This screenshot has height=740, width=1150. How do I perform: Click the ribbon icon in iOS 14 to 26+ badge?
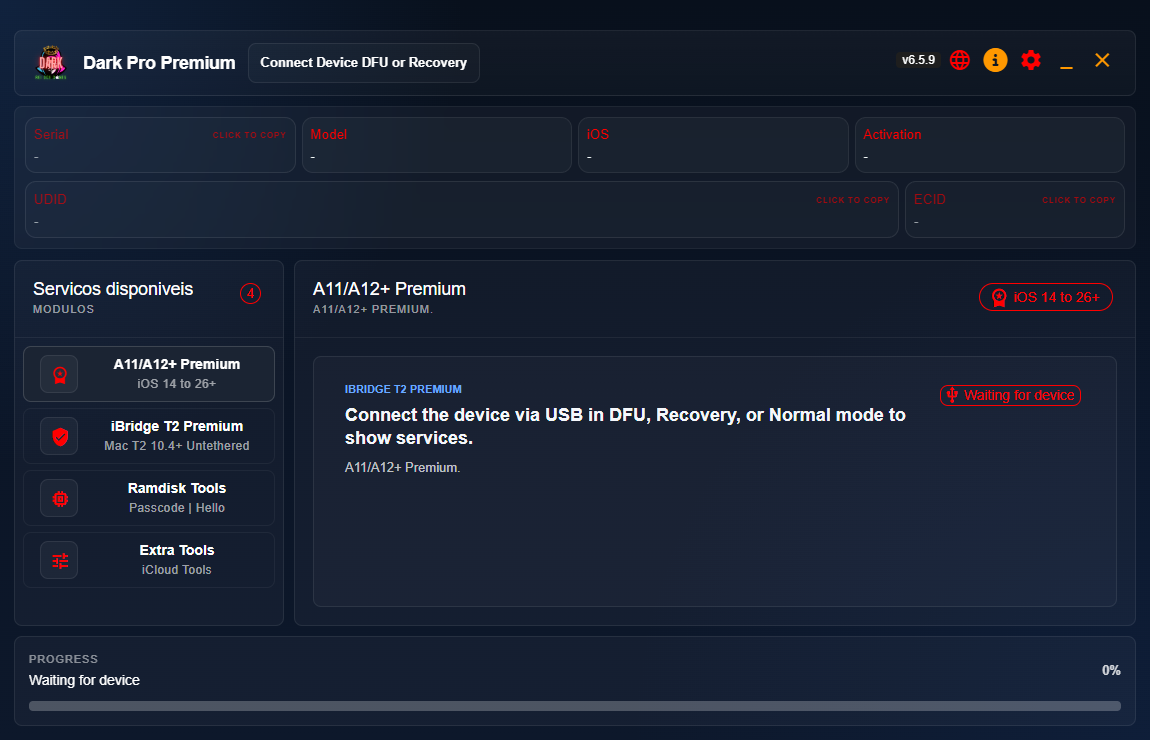(999, 297)
